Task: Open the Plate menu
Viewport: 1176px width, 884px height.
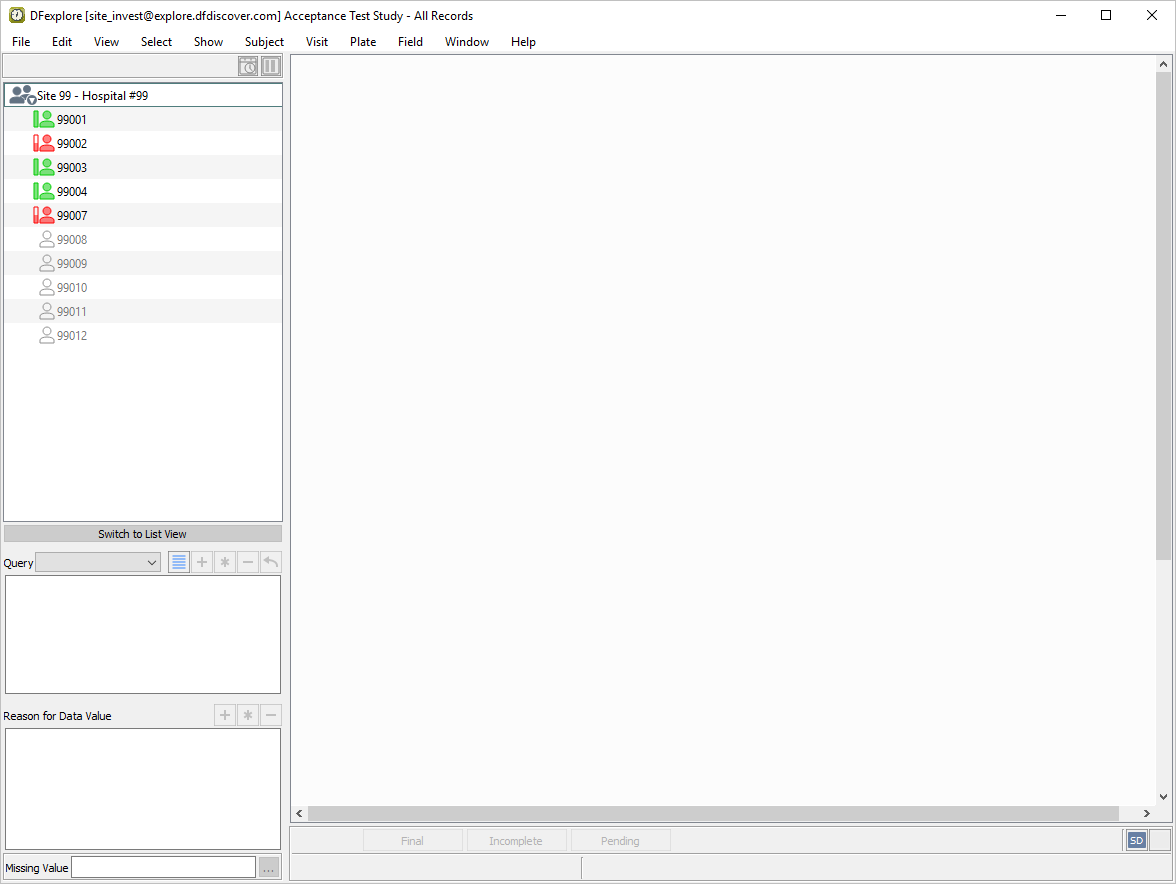Action: click(x=363, y=42)
